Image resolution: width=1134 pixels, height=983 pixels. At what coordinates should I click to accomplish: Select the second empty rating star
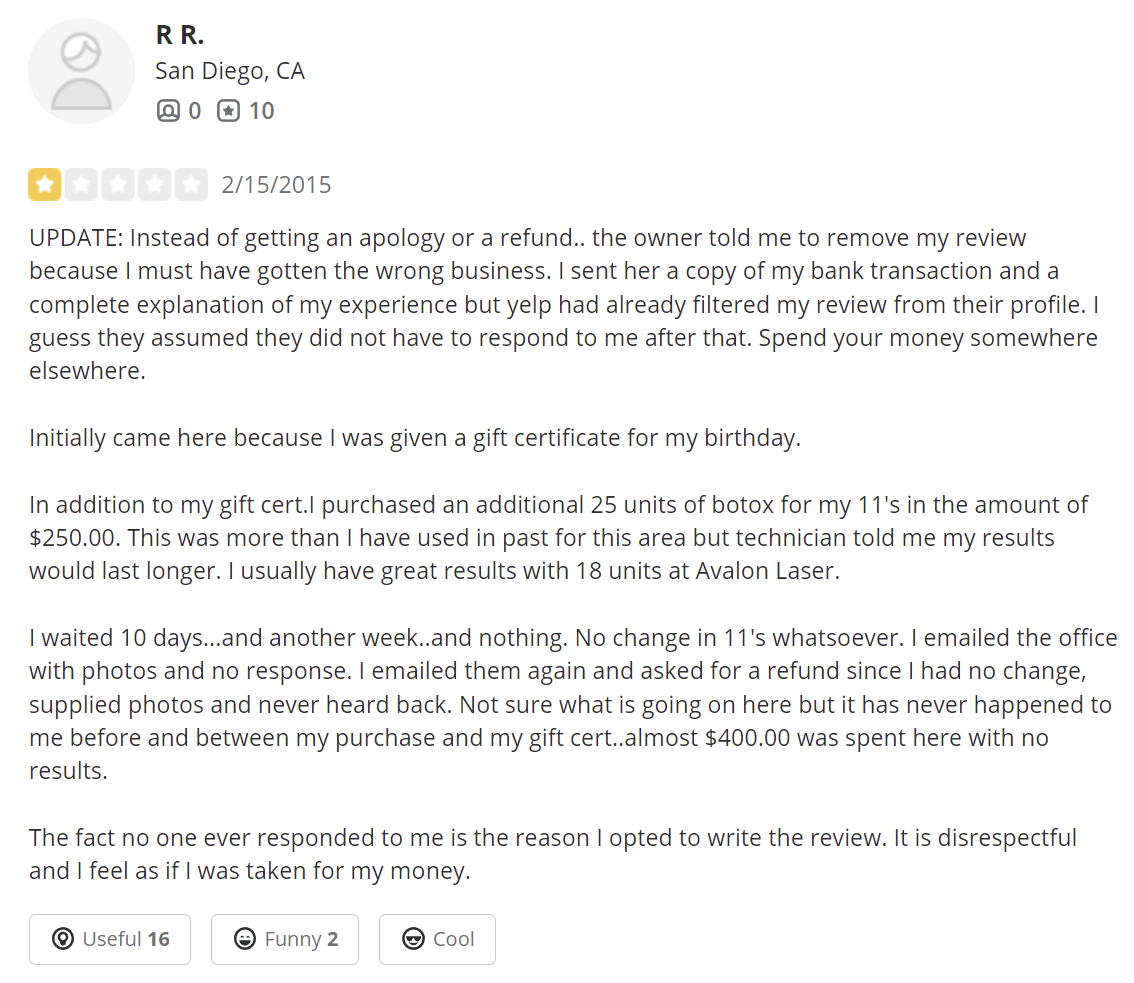[x=81, y=184]
